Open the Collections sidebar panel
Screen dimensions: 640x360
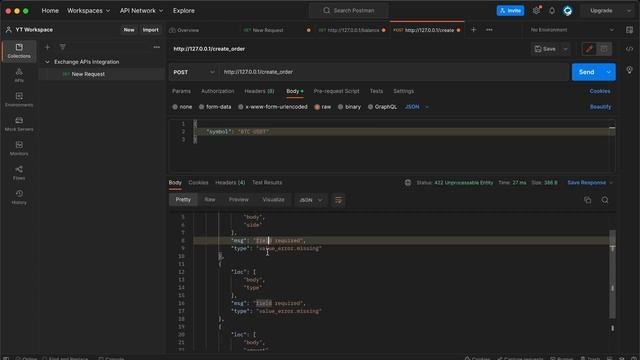pos(19,51)
